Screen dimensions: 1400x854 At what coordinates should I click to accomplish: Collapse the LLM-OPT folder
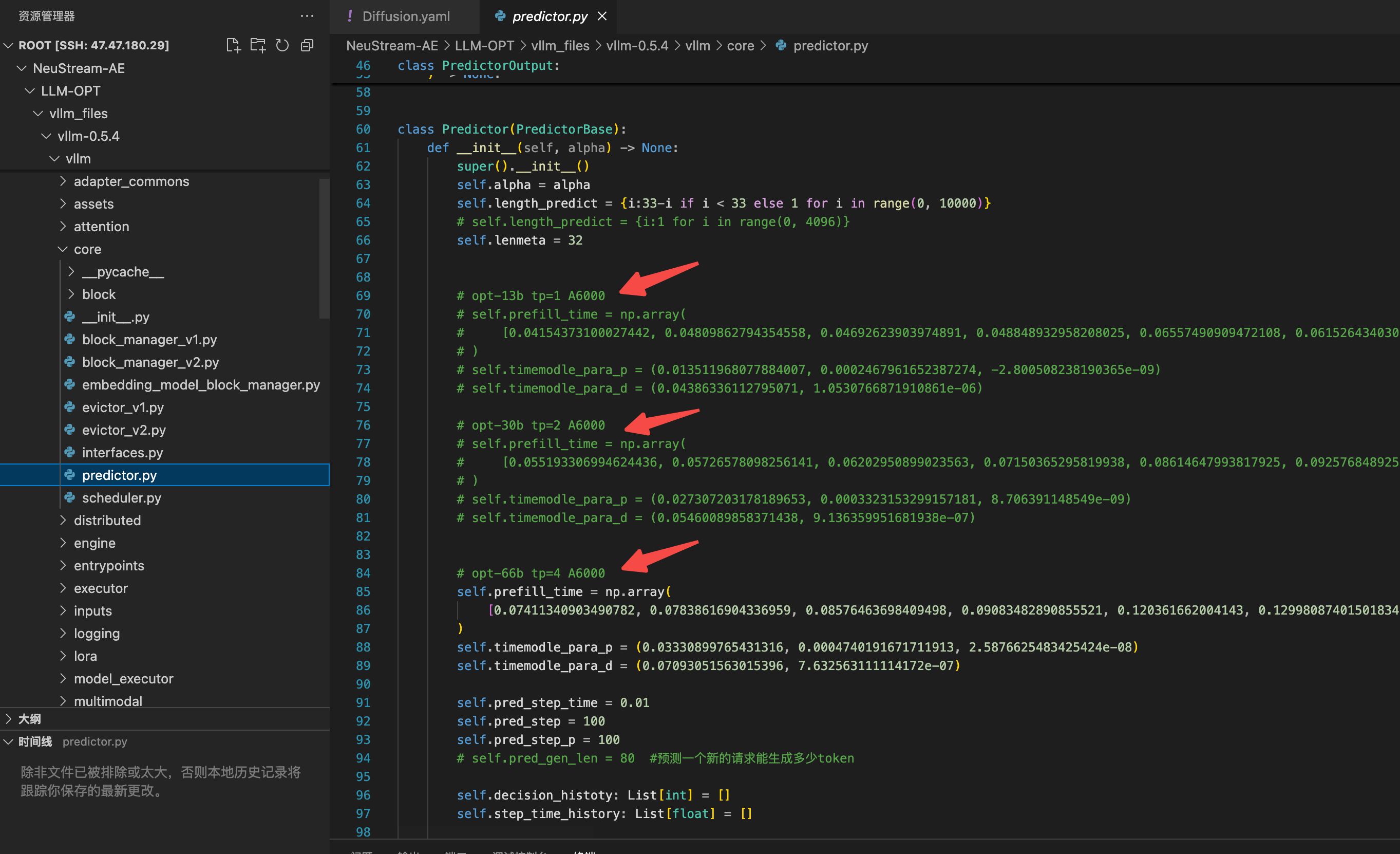pyautogui.click(x=30, y=91)
